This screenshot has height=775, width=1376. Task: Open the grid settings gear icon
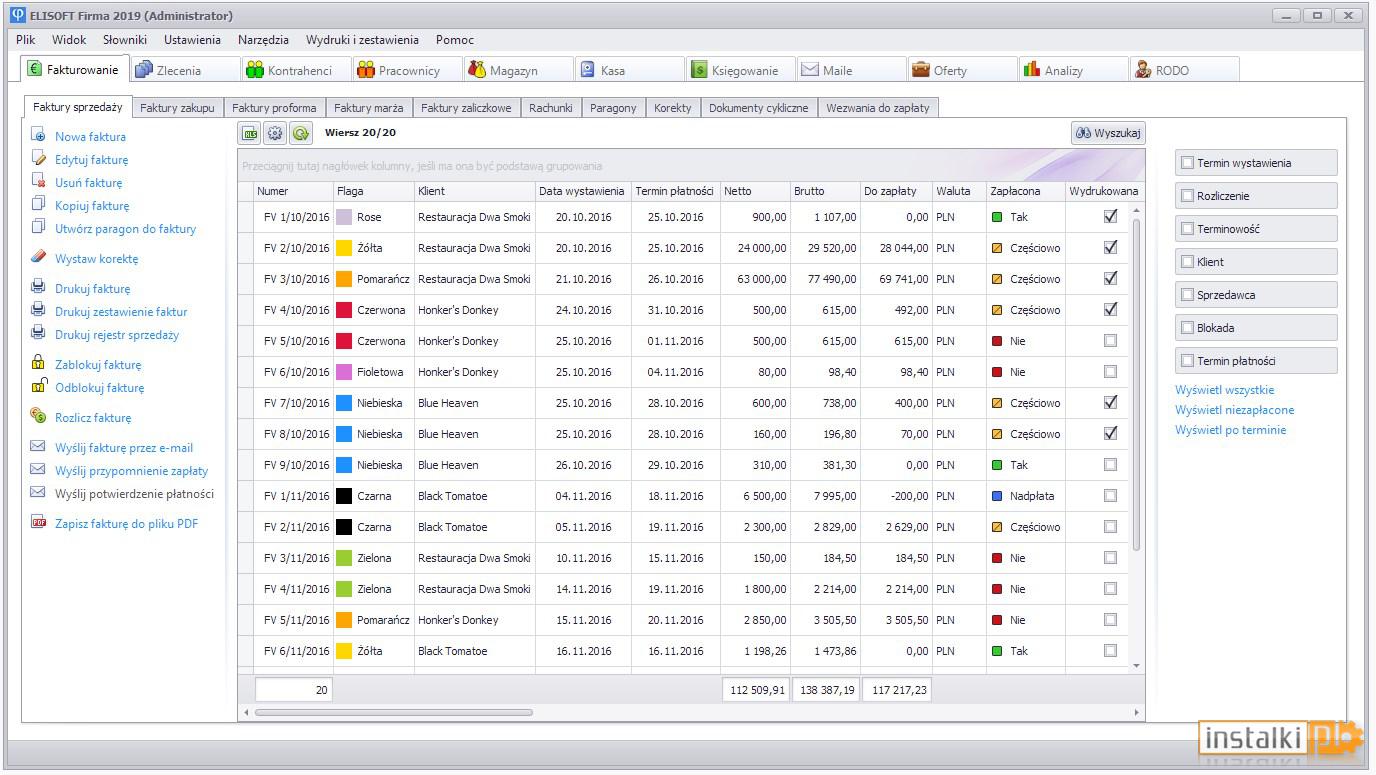pyautogui.click(x=275, y=133)
